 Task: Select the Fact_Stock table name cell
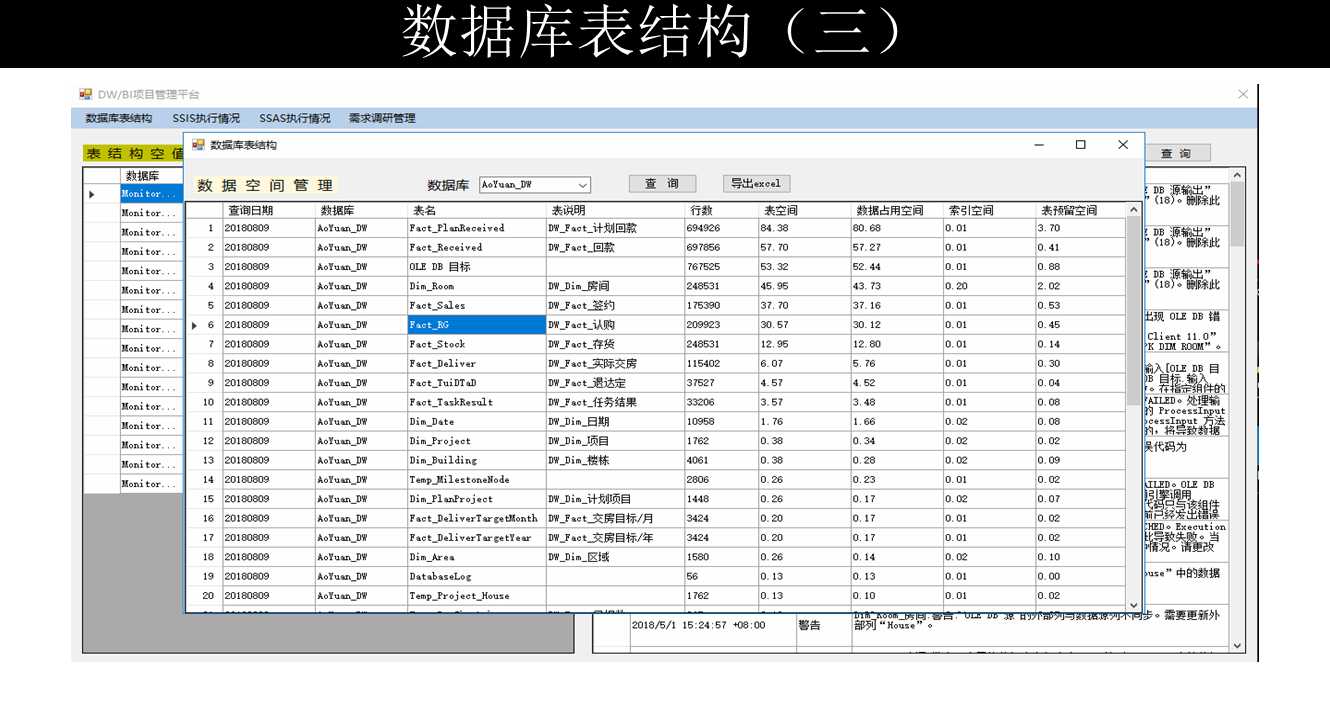pos(476,344)
